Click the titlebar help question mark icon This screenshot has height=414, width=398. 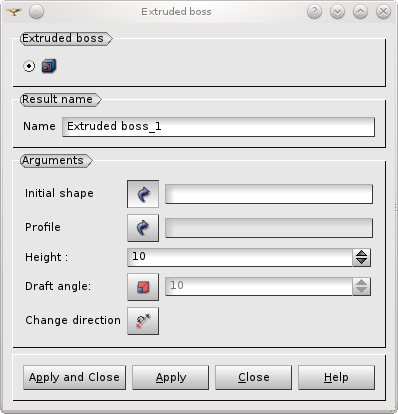click(314, 12)
